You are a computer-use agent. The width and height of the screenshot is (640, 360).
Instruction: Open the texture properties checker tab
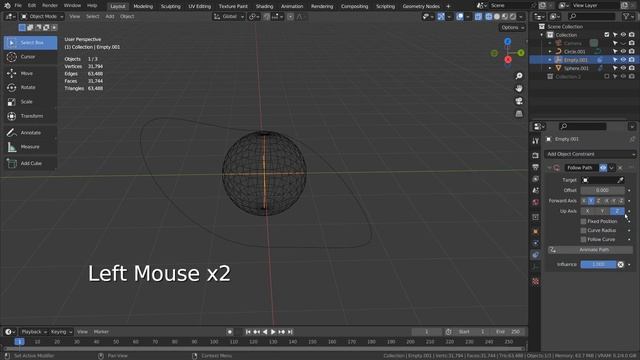[536, 282]
